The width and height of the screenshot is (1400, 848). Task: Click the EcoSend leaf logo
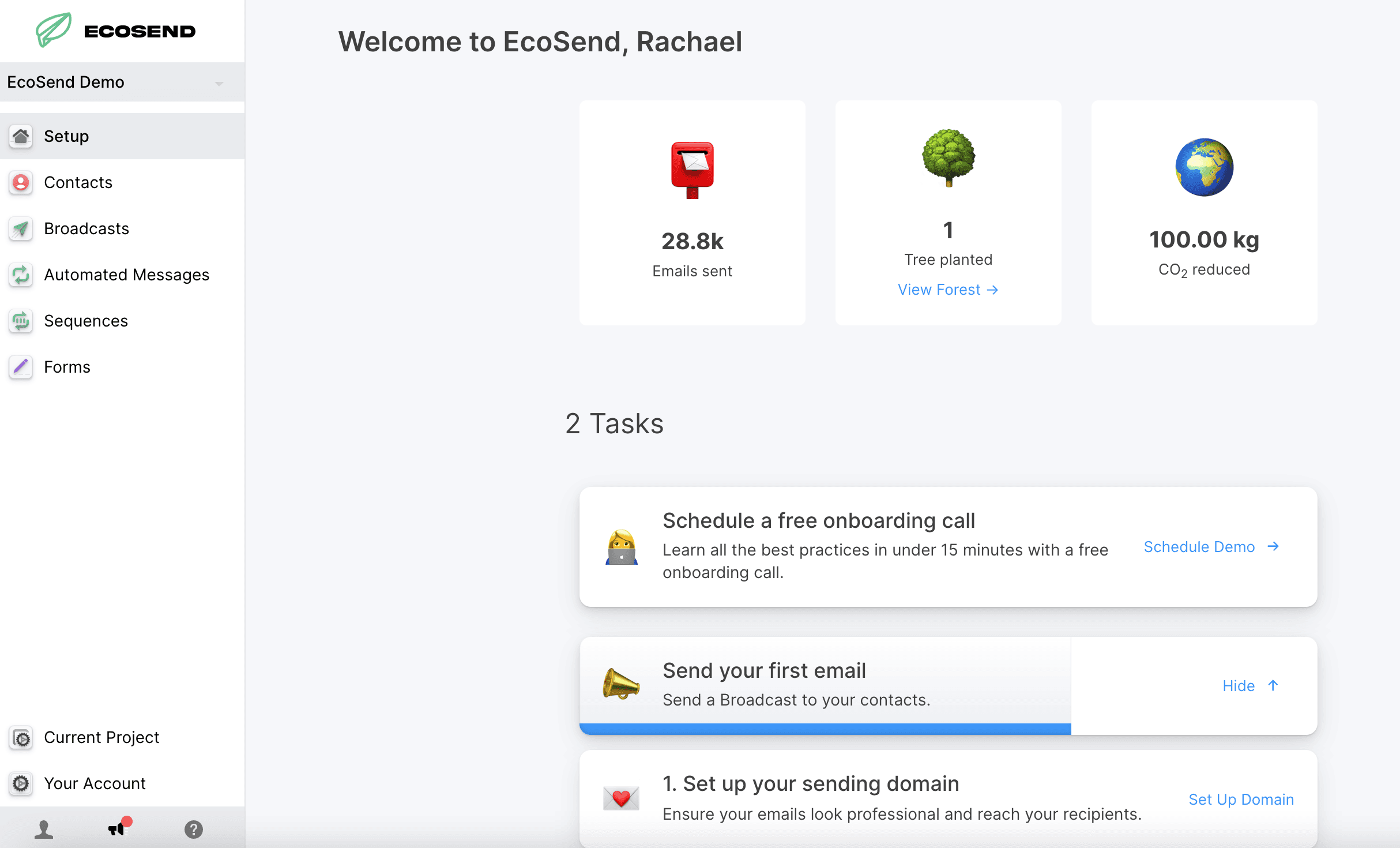click(53, 30)
